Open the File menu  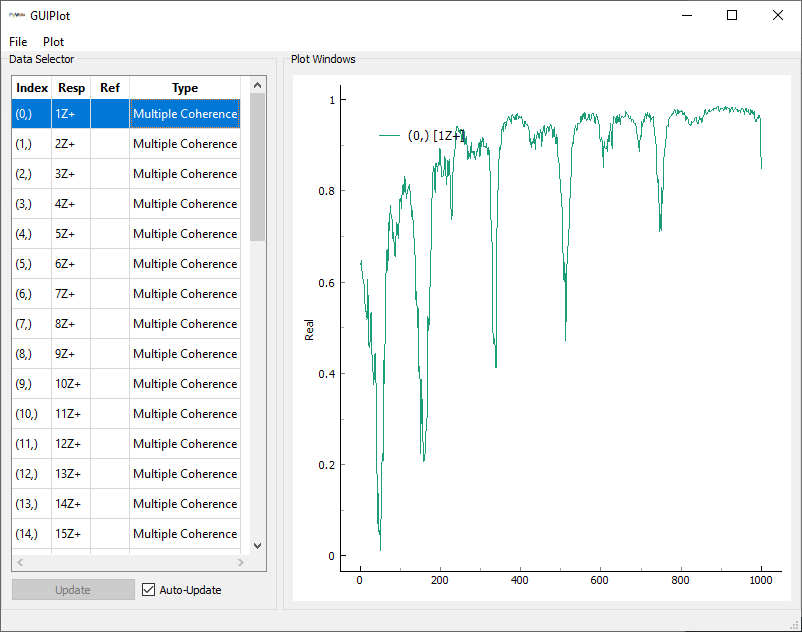[18, 42]
